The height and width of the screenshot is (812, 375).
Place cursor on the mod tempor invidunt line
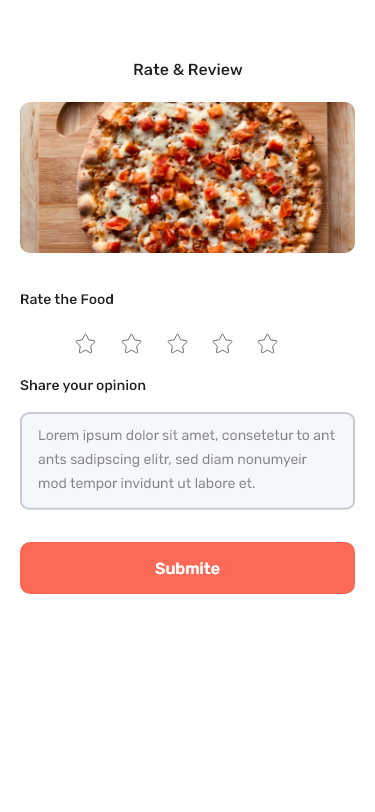[147, 484]
